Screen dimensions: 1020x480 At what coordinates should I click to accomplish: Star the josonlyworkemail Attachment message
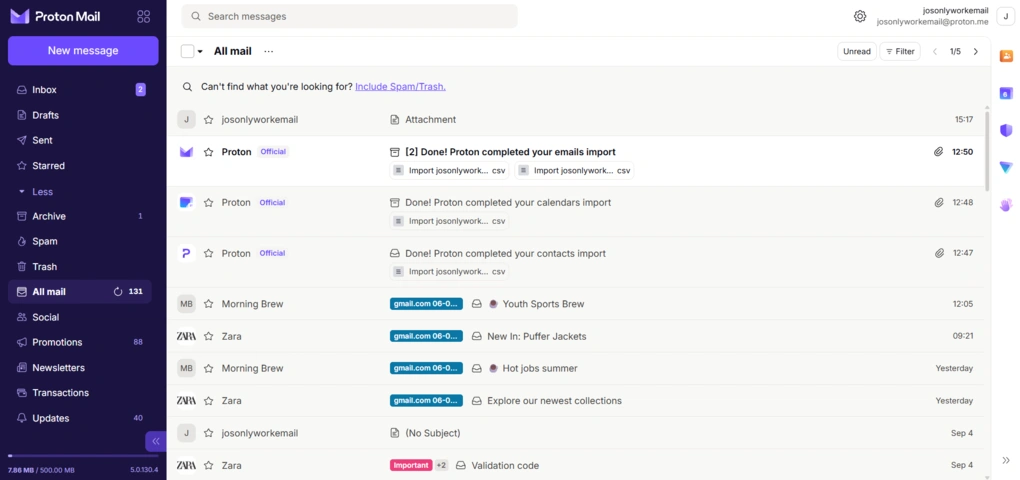coord(208,120)
